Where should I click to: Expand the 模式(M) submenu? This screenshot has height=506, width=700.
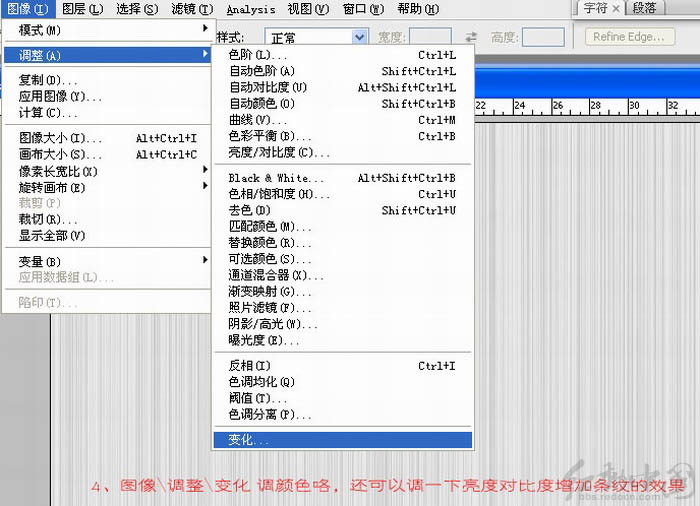pyautogui.click(x=107, y=30)
